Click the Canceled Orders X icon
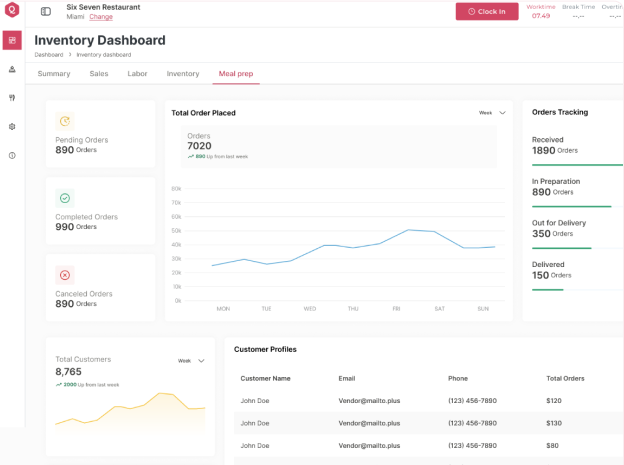Screen dimensions: 624x465 coord(65,275)
